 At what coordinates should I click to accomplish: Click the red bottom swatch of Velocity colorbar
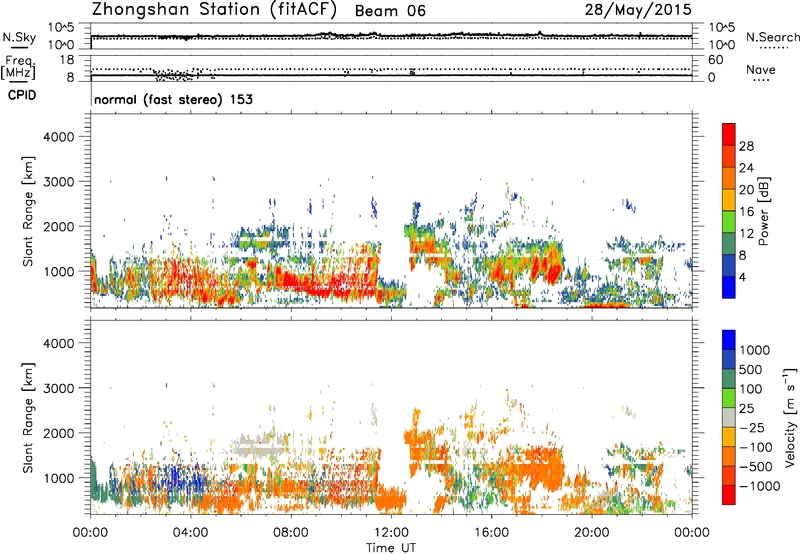(729, 495)
